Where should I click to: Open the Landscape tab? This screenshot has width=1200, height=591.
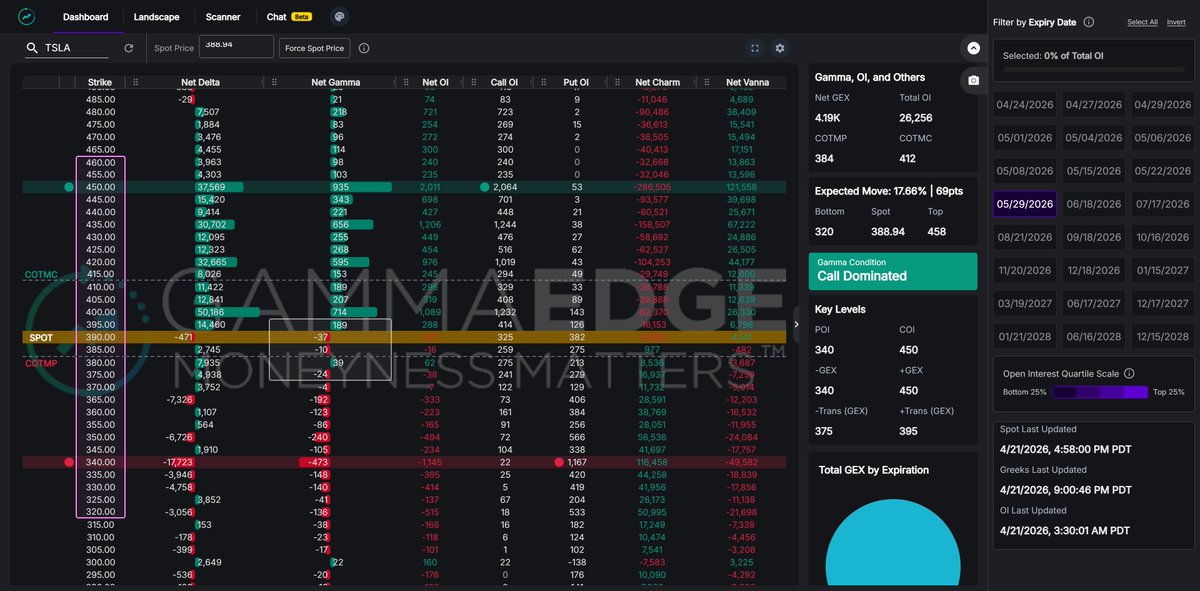157,17
